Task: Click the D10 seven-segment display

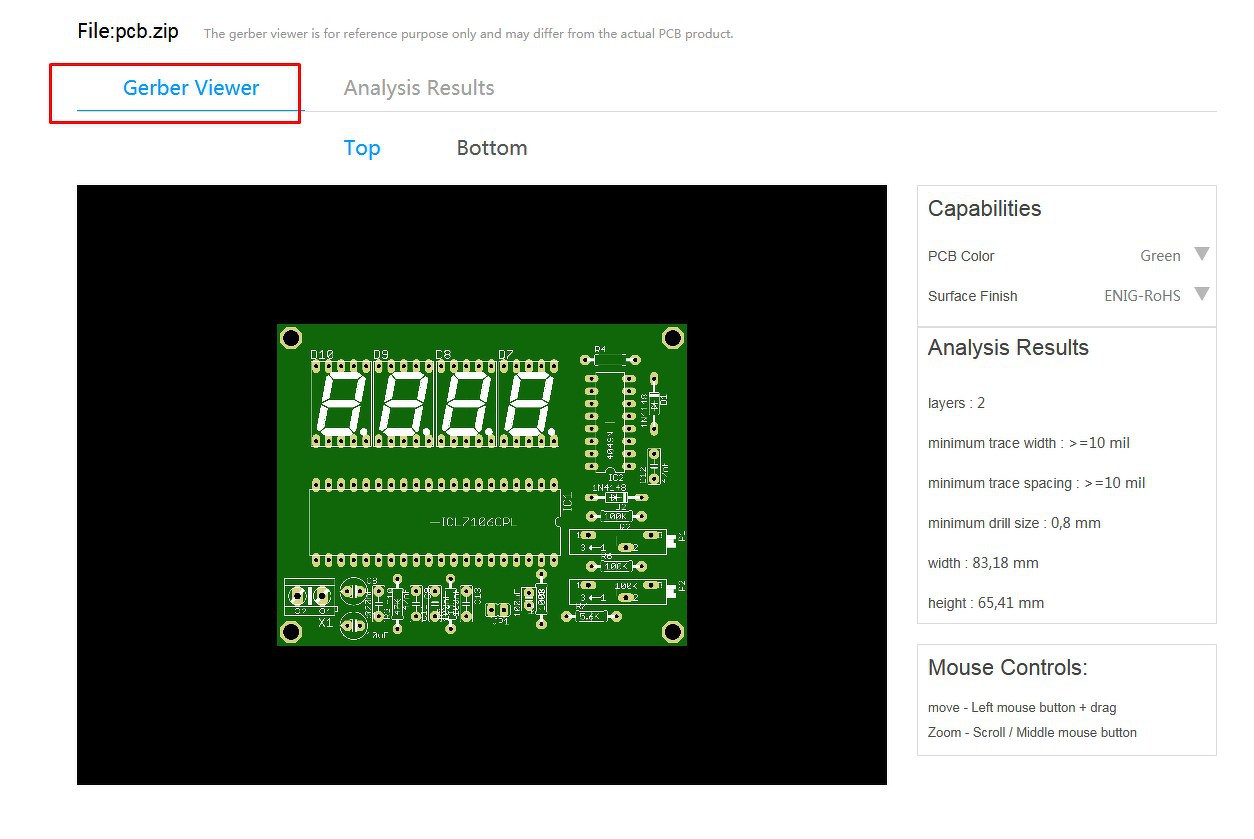Action: [x=341, y=403]
